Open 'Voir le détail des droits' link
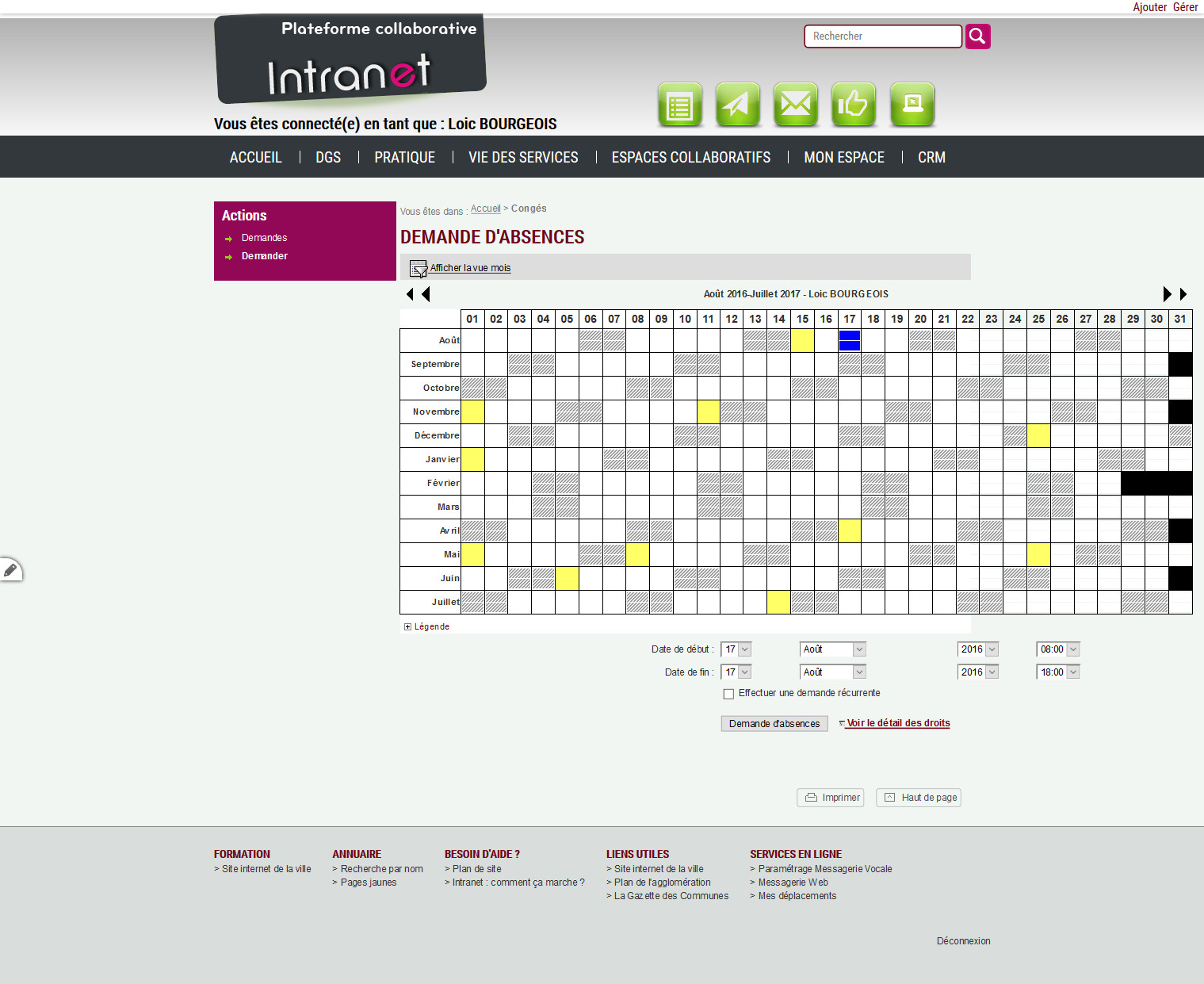The width and height of the screenshot is (1204, 984). [897, 723]
